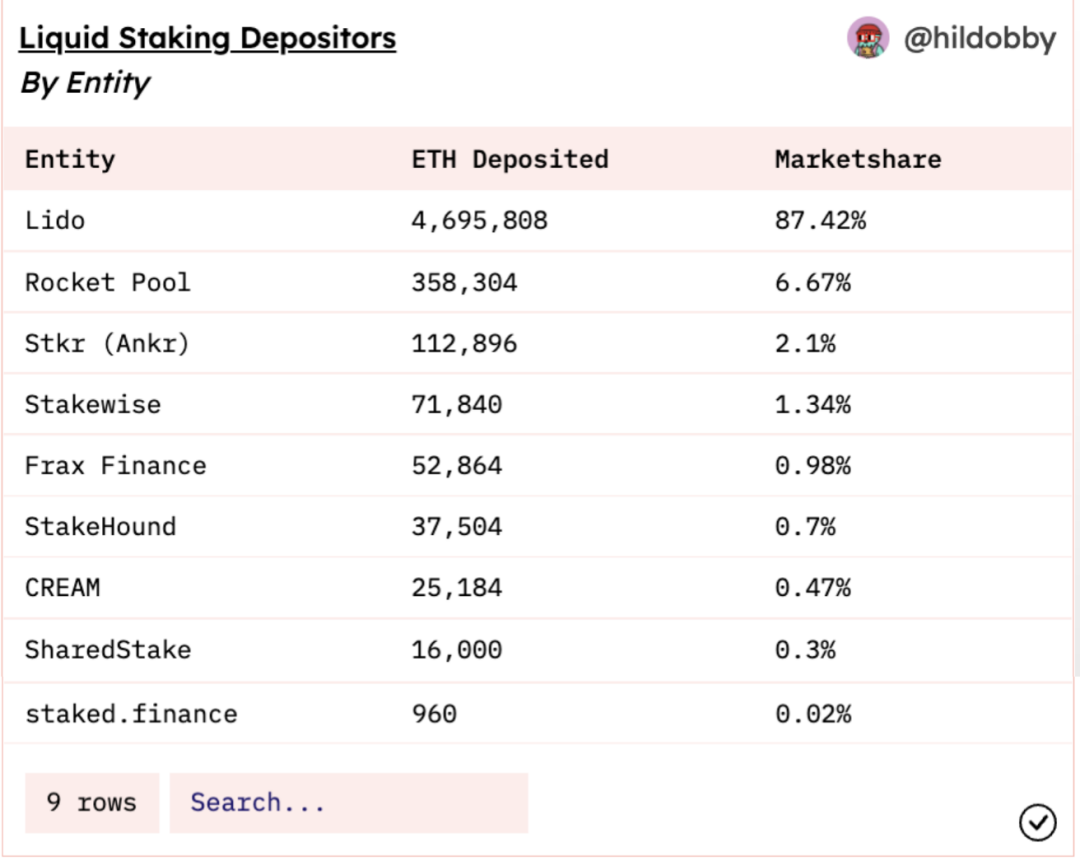The height and width of the screenshot is (861, 1080).
Task: Sort by the Entity column header
Action: [x=70, y=159]
